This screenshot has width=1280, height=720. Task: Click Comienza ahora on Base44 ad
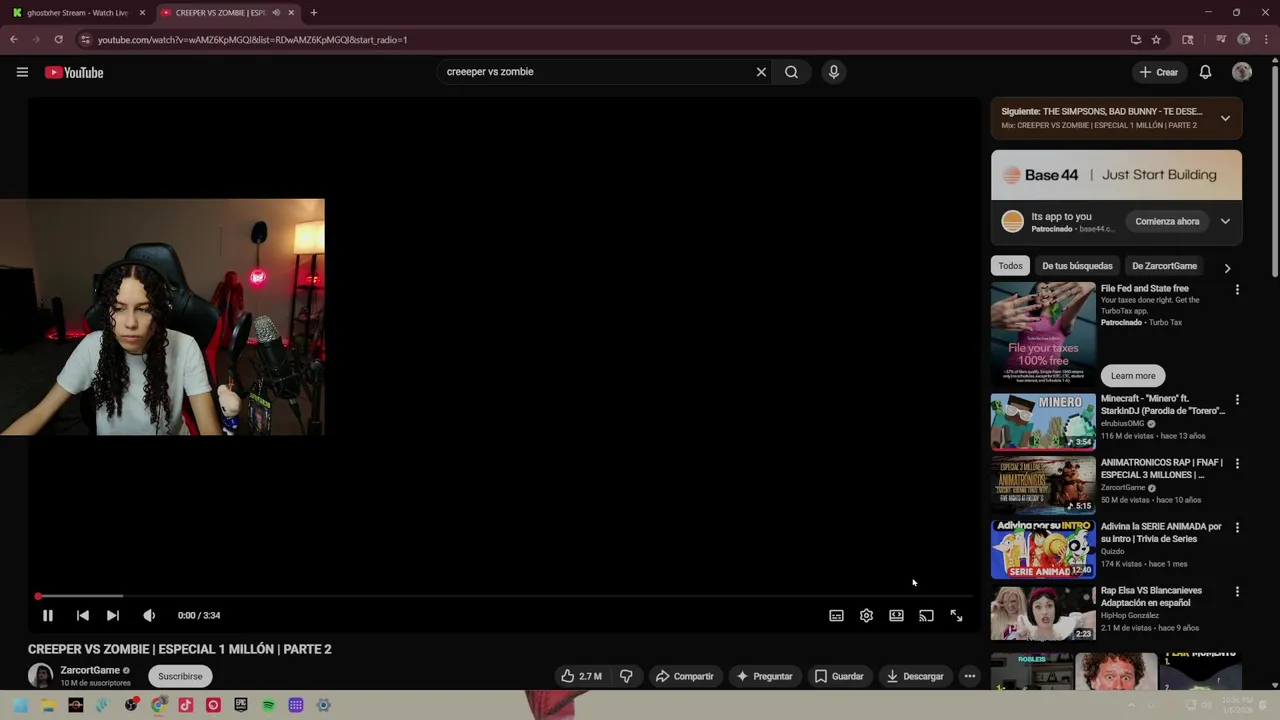[1167, 221]
